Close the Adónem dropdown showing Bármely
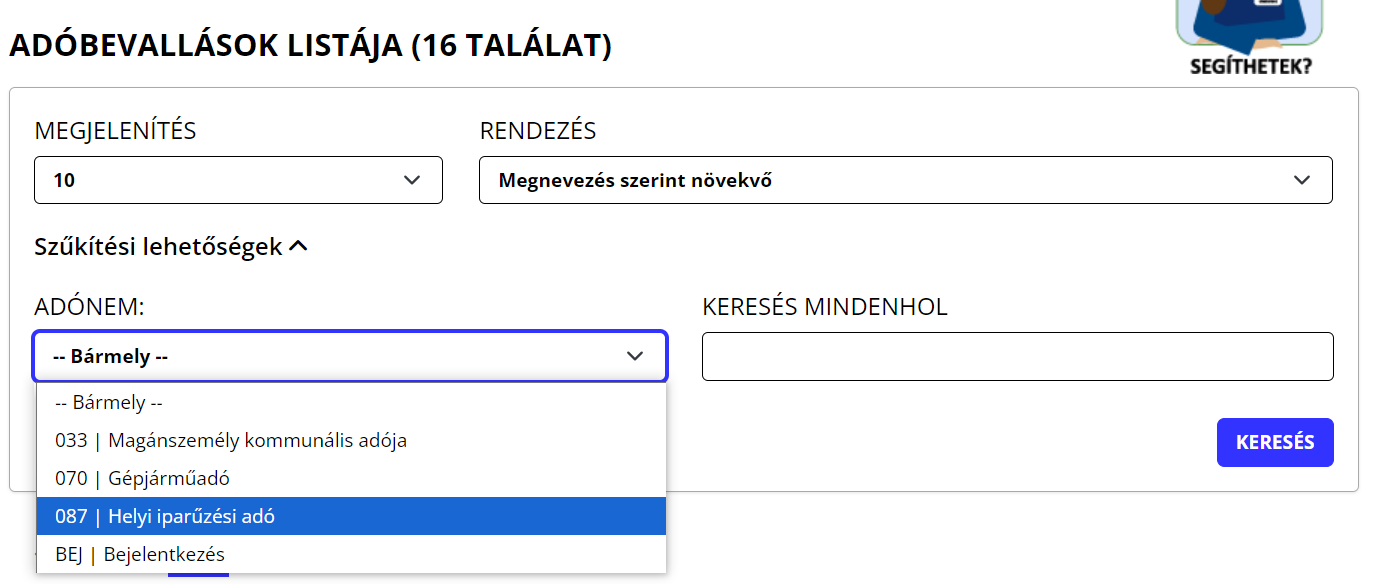Image resolution: width=1384 pixels, height=584 pixels. [350, 356]
